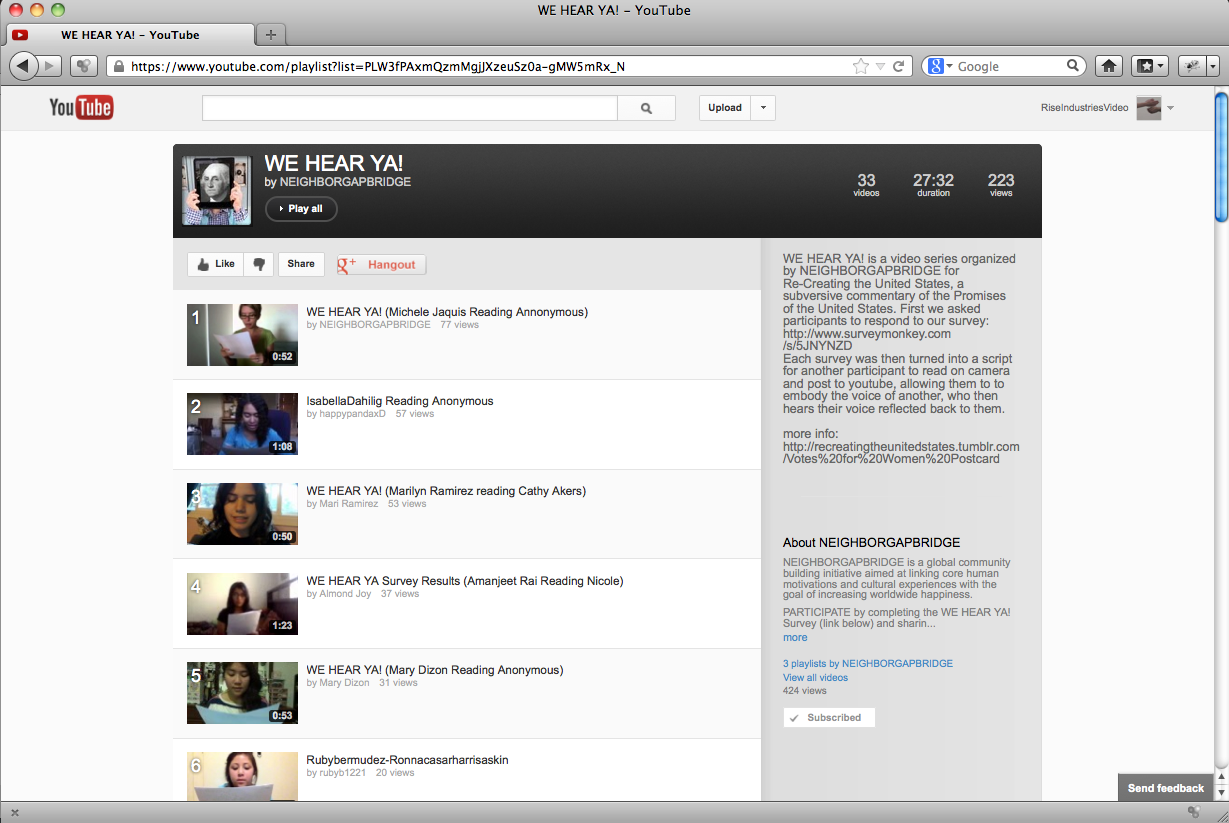The image size is (1229, 823).
Task: Click the '27:32' duration value
Action: point(933,180)
